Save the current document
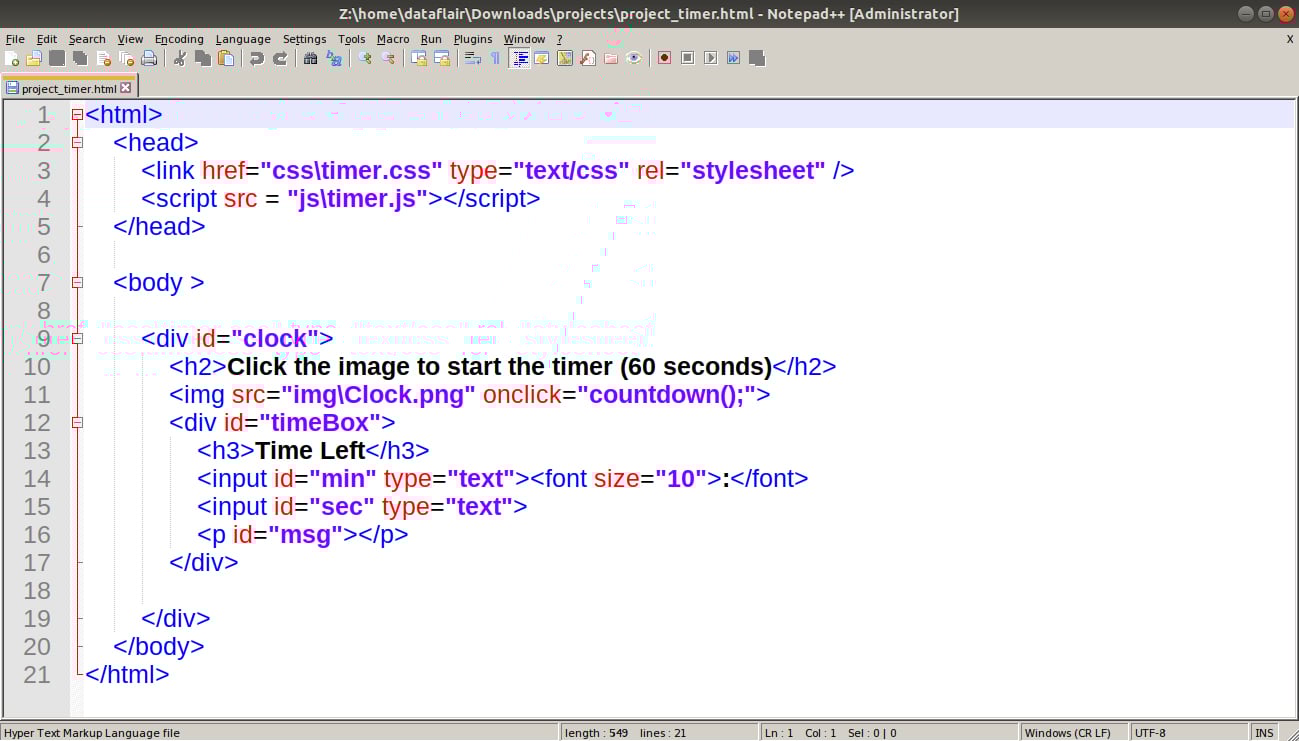 coord(56,58)
